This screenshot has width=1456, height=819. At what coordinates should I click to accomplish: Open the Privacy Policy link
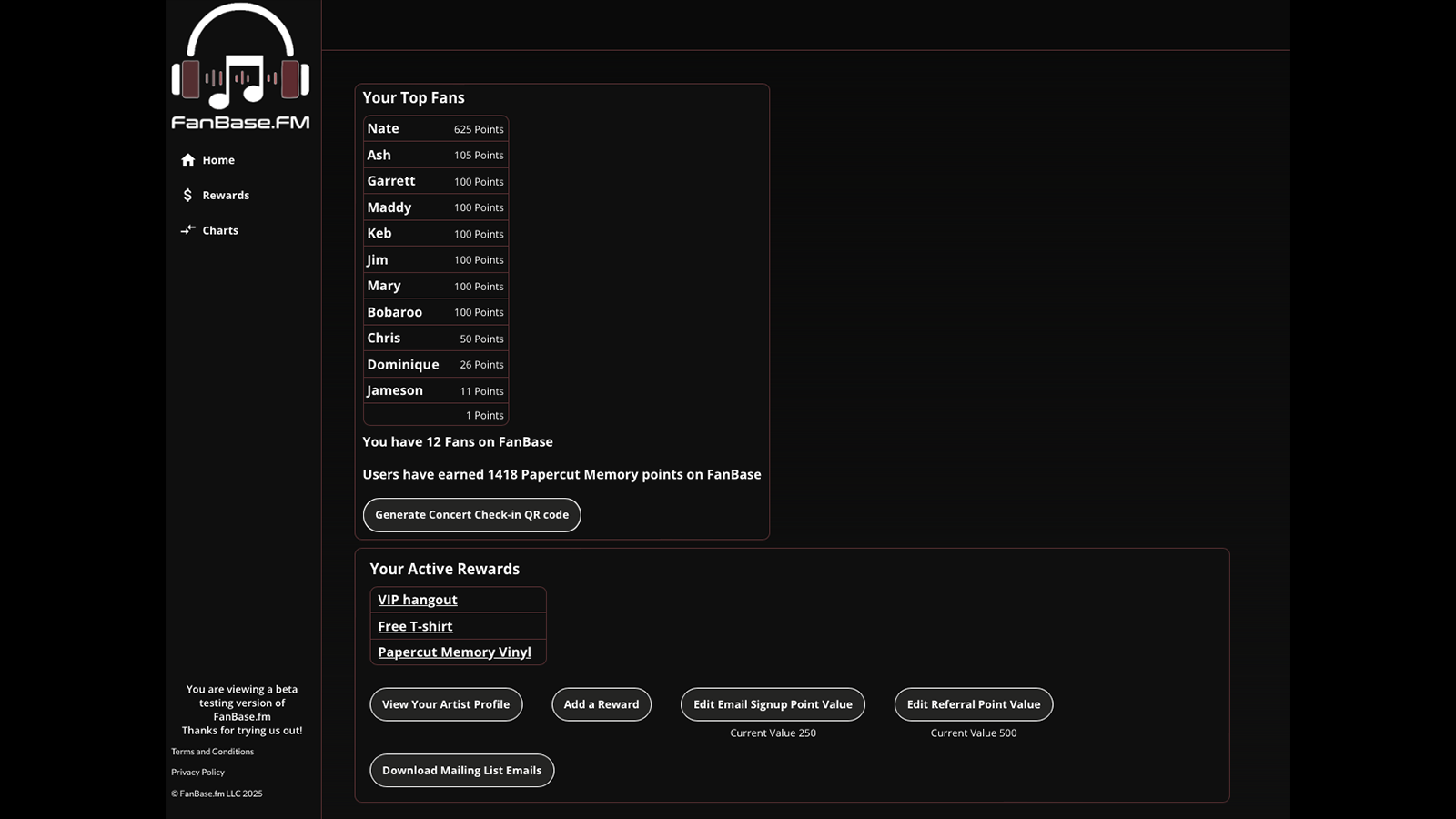click(x=197, y=773)
